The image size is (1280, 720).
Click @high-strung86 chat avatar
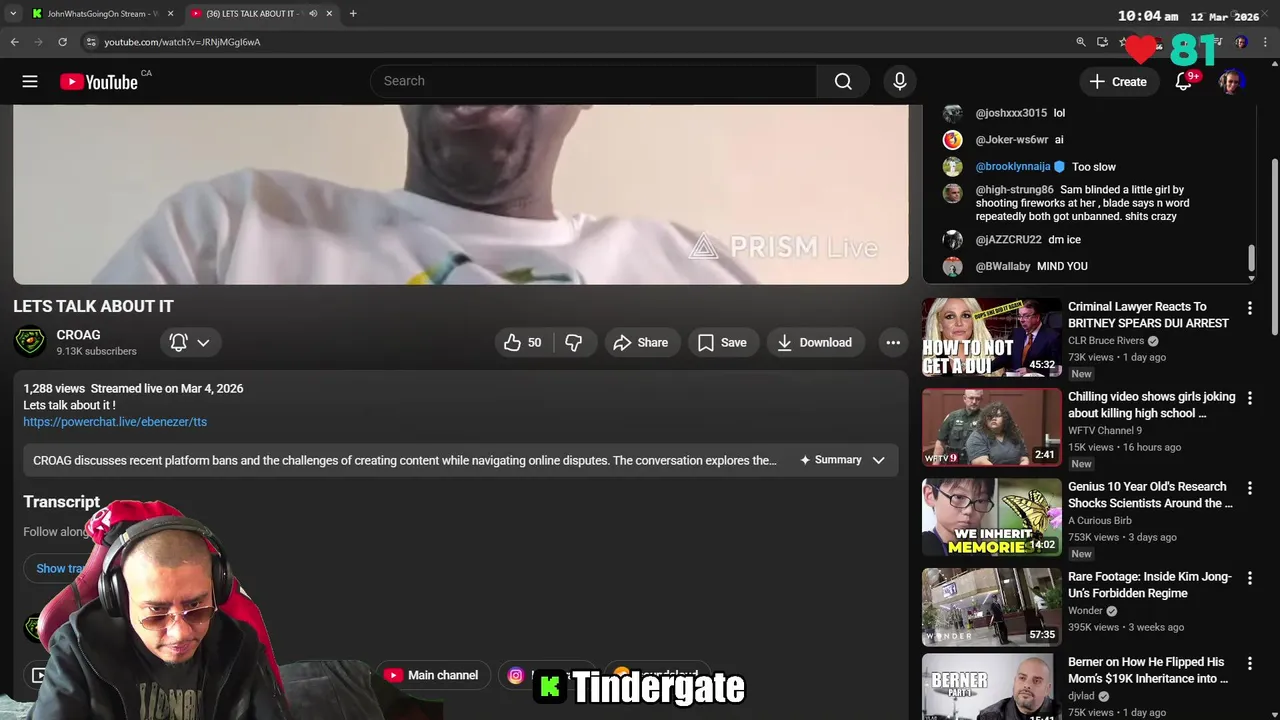click(953, 193)
